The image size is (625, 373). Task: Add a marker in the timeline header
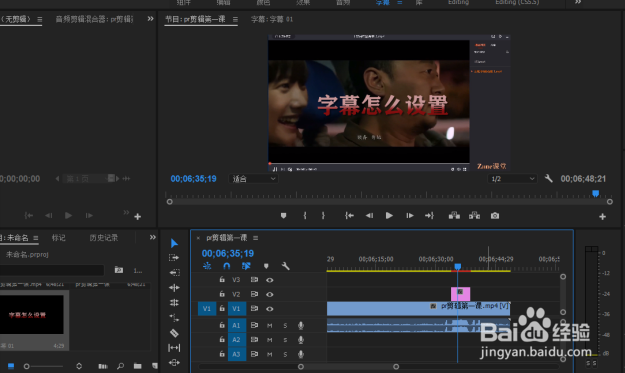pos(266,266)
